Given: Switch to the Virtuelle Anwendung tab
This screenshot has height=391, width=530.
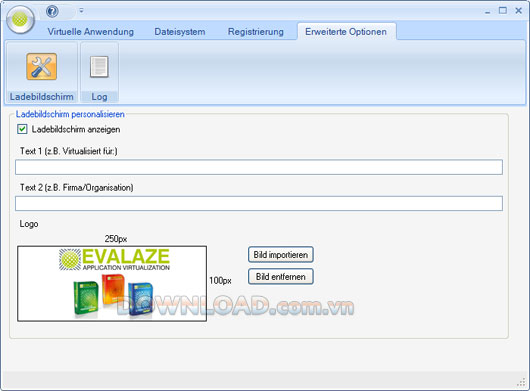Looking at the screenshot, I should pos(91,32).
